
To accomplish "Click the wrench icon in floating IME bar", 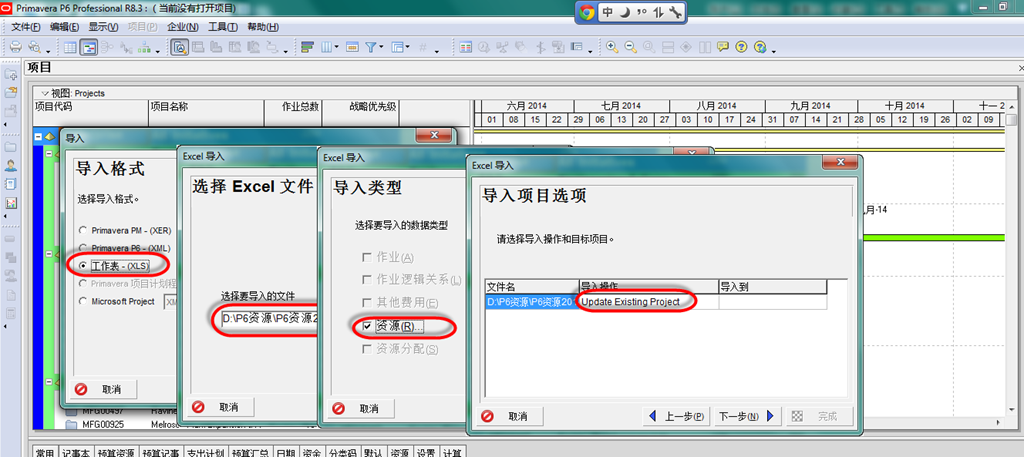I will [x=675, y=12].
